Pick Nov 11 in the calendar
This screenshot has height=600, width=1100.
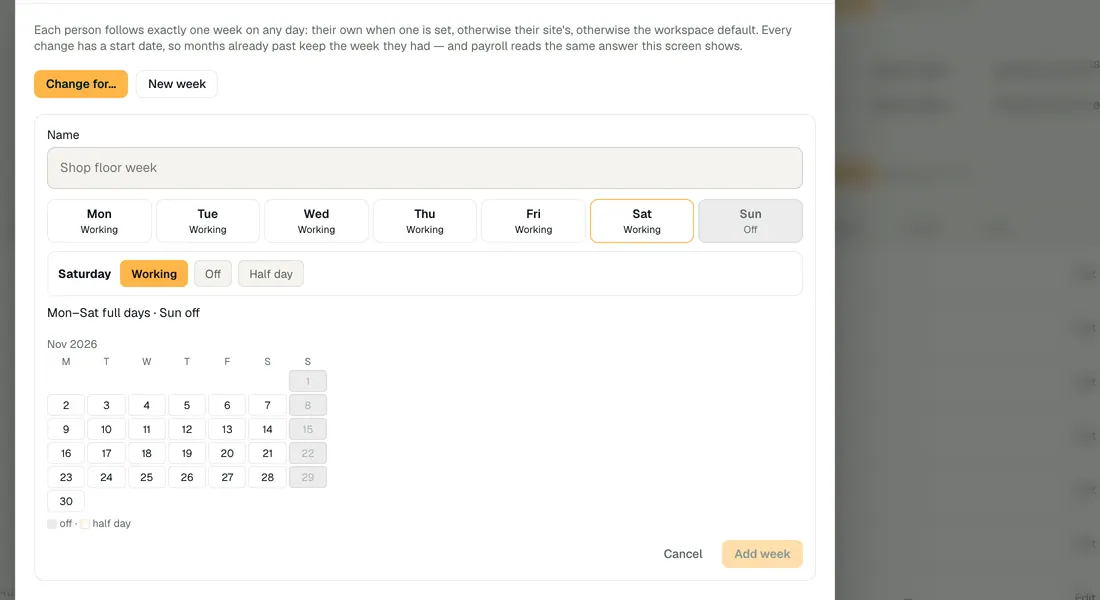[x=147, y=429]
